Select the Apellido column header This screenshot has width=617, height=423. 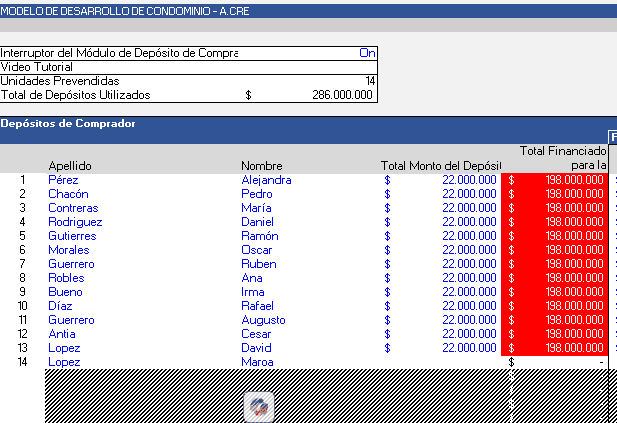(x=70, y=166)
